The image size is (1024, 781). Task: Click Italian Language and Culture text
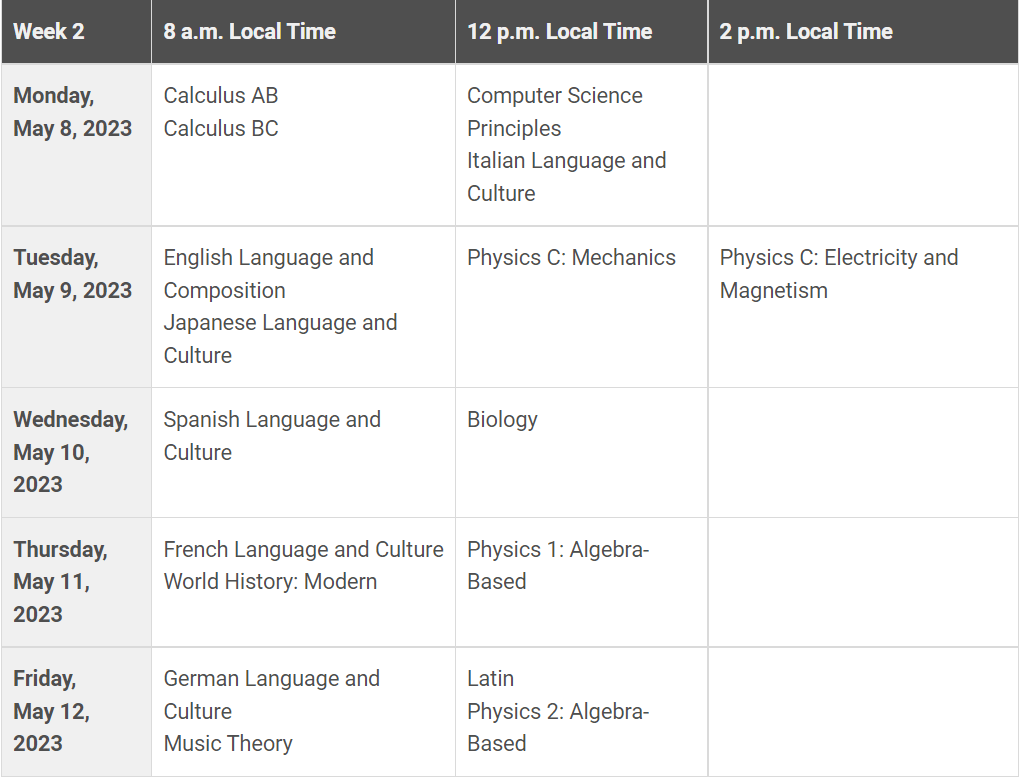pyautogui.click(x=566, y=177)
